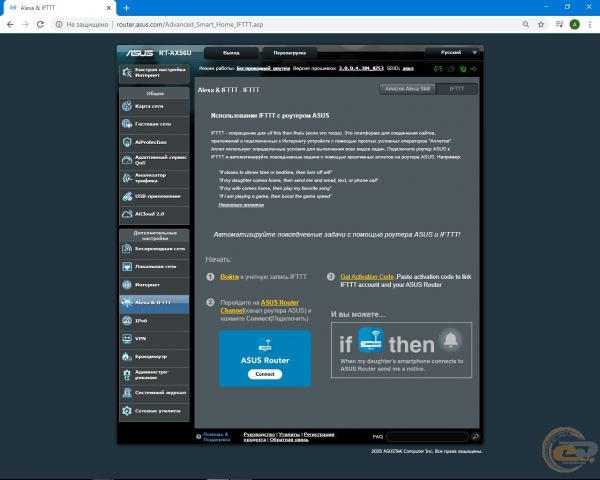
Task: Click the browser zoom magnifier icon
Action: [x=526, y=24]
